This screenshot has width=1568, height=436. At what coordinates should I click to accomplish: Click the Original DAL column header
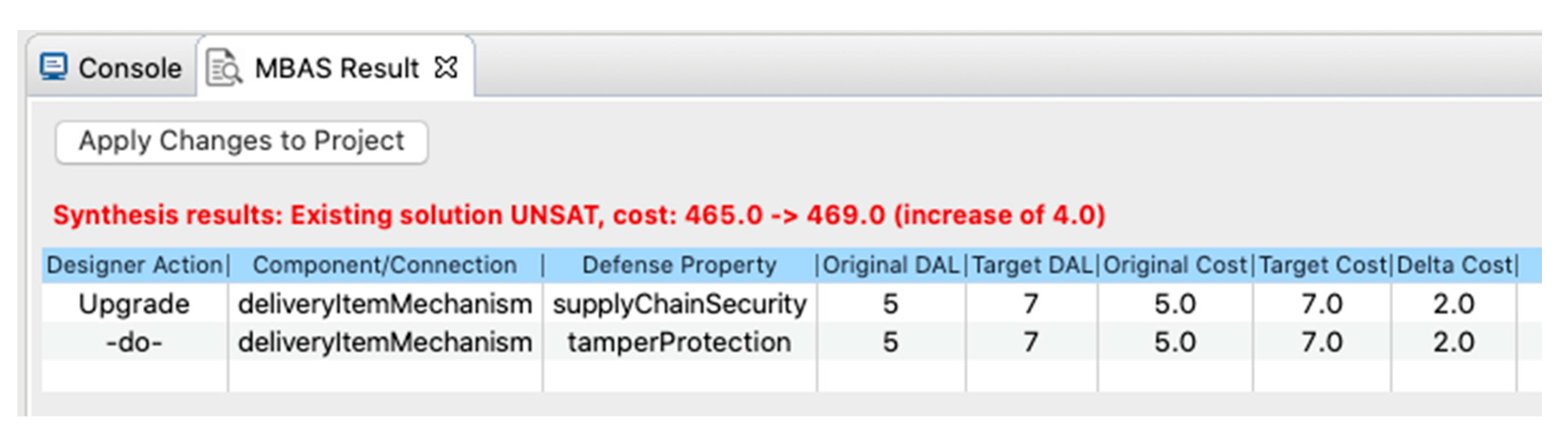890,266
